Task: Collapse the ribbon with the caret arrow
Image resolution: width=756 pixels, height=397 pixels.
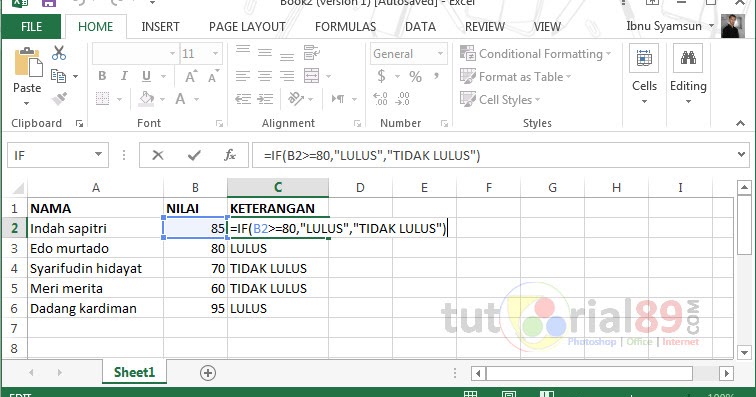Action: pos(740,123)
